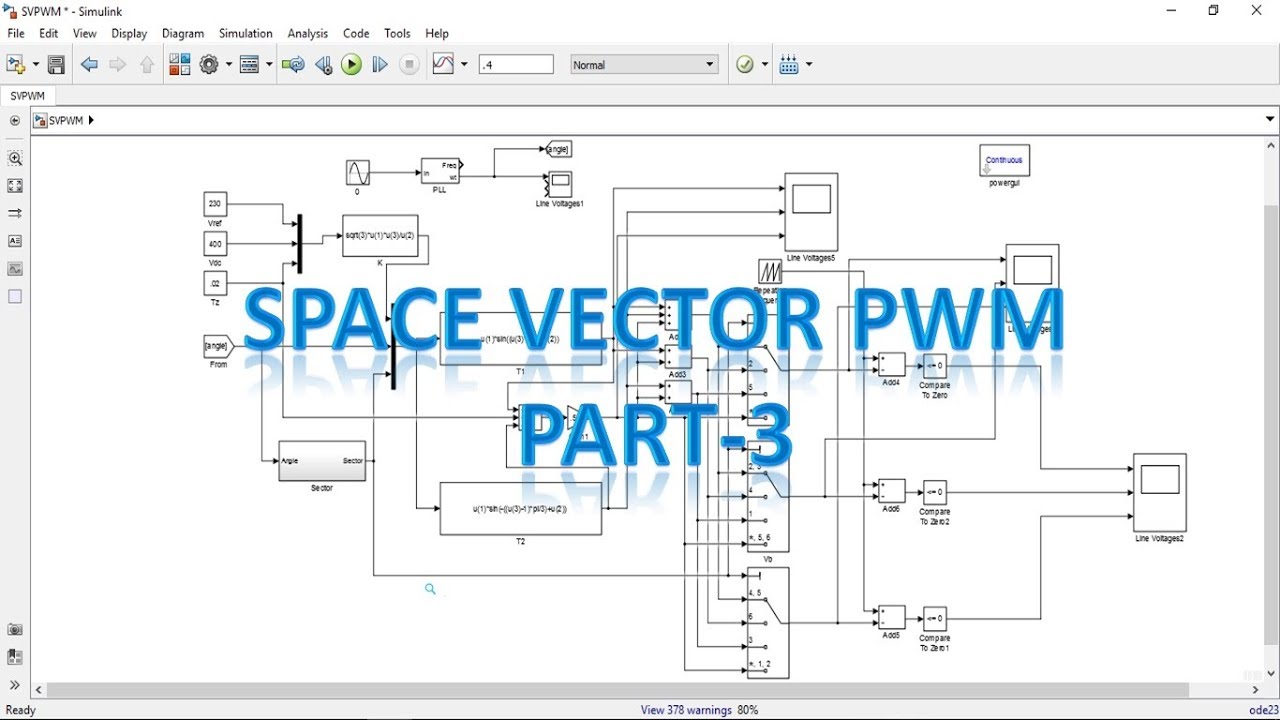
Task: Click the Fit to View palette icon
Action: (x=15, y=186)
